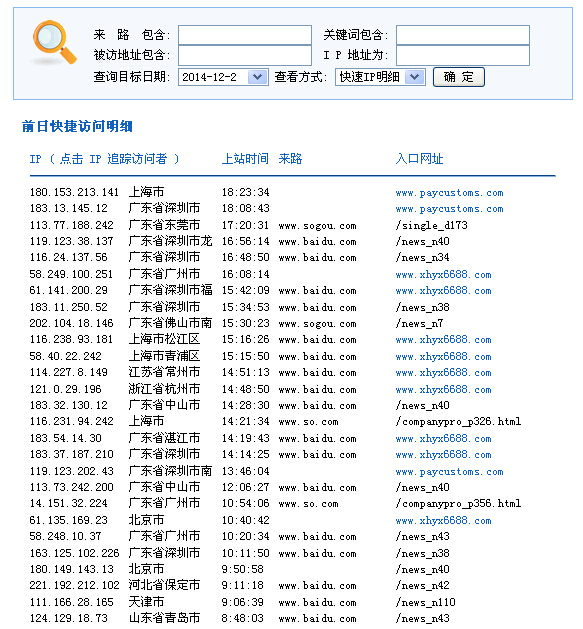Click IP address 221.192.212.102

[x=74, y=585]
